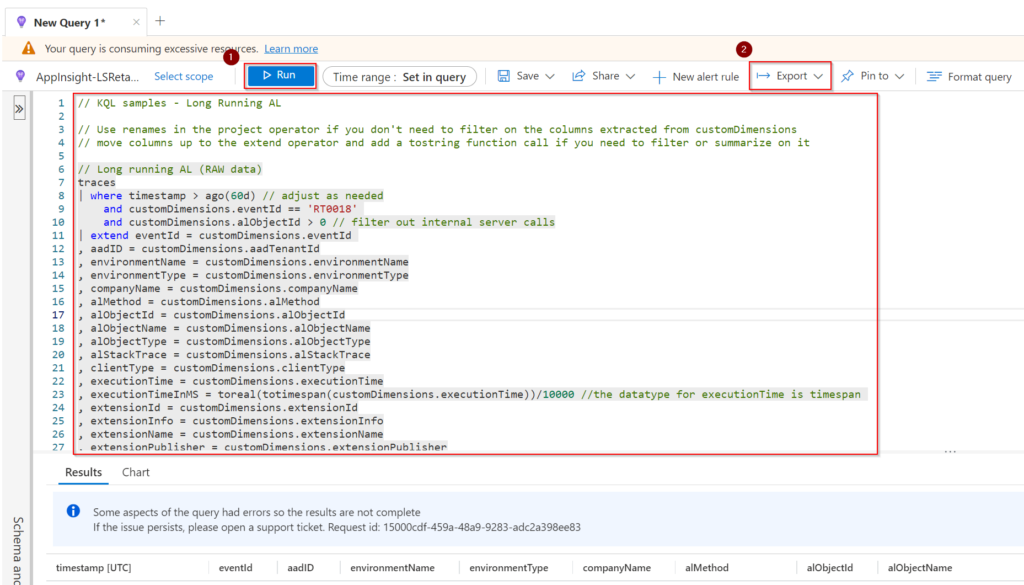The image size is (1024, 585).
Task: Run the query
Action: click(278, 75)
